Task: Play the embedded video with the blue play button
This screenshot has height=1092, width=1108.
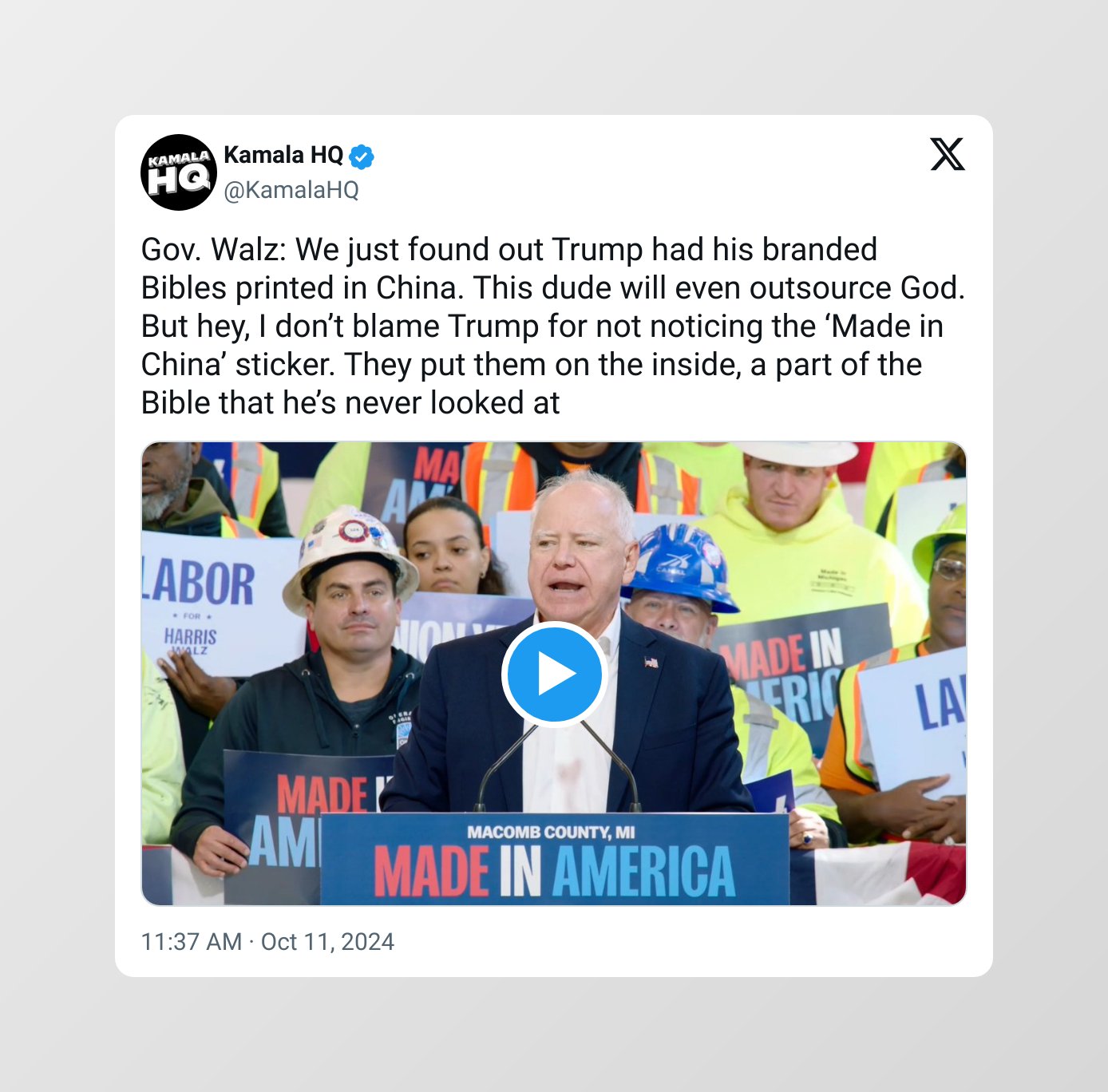Action: (554, 675)
